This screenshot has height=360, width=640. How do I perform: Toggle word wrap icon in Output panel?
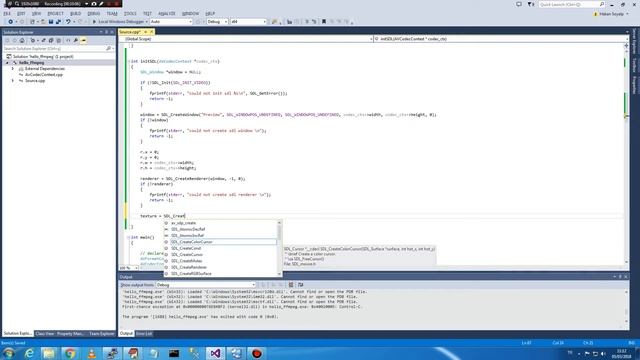(301, 285)
